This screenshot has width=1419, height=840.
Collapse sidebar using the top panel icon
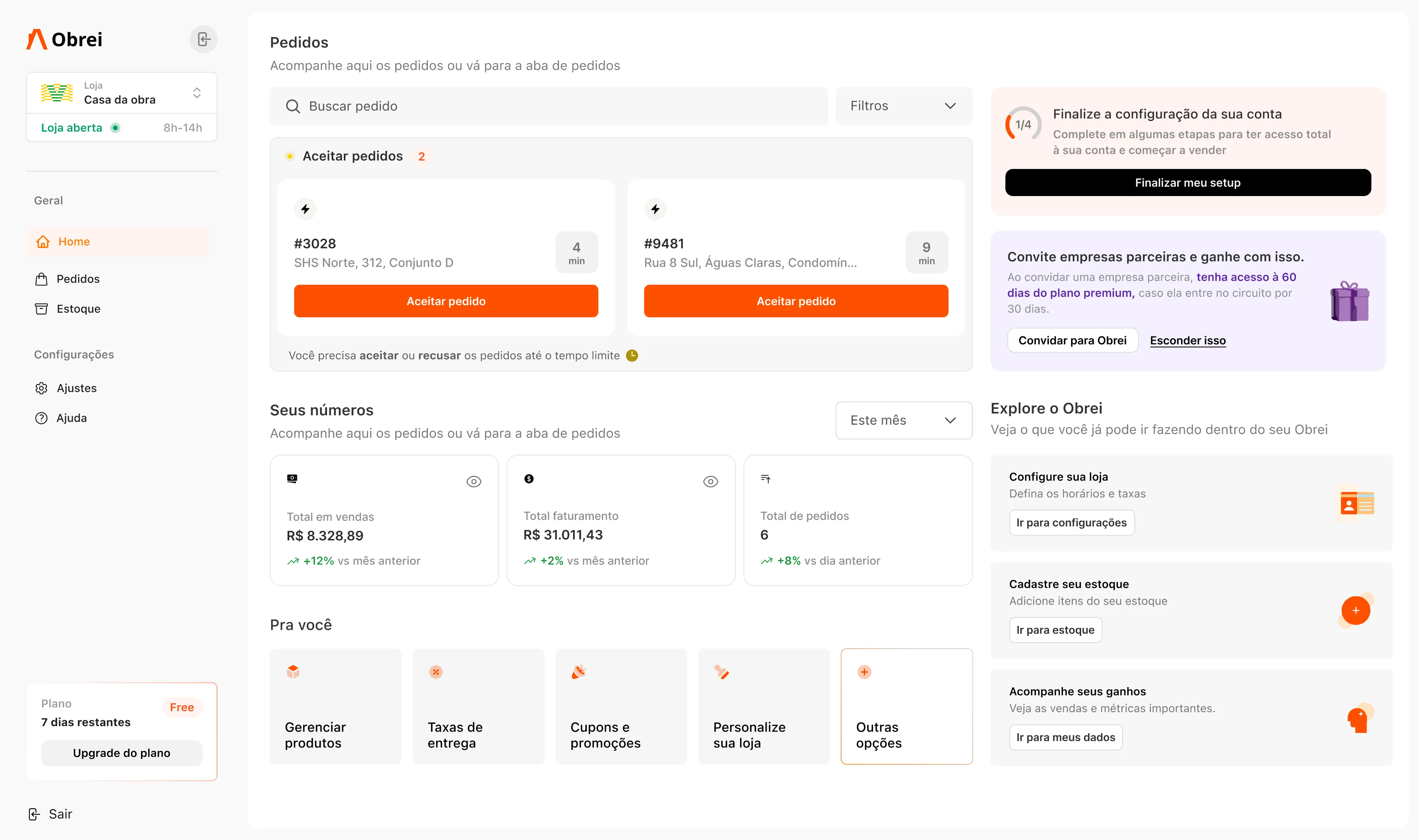click(203, 39)
